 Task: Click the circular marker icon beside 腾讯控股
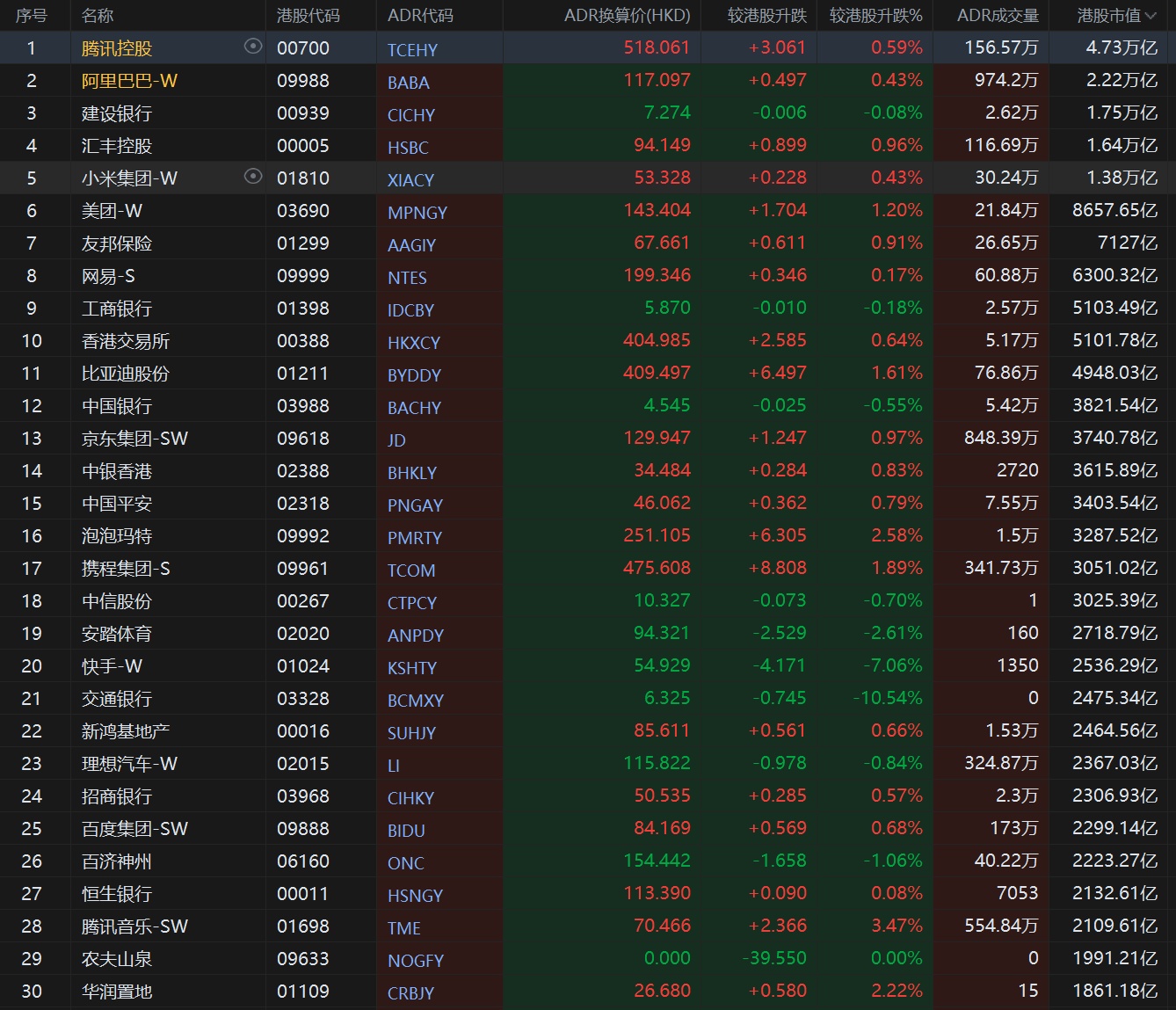(253, 47)
